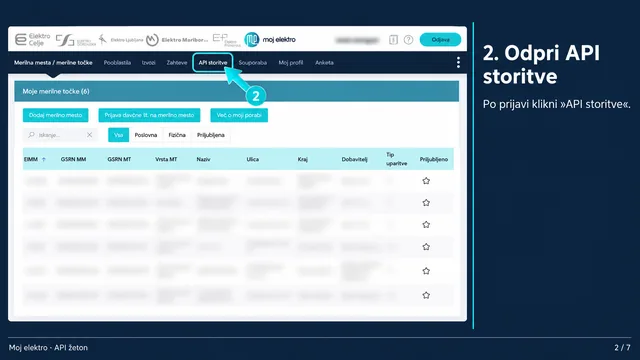Viewport: 640px width, 360px height.
Task: Favorite the fifth row star
Action: (426, 271)
